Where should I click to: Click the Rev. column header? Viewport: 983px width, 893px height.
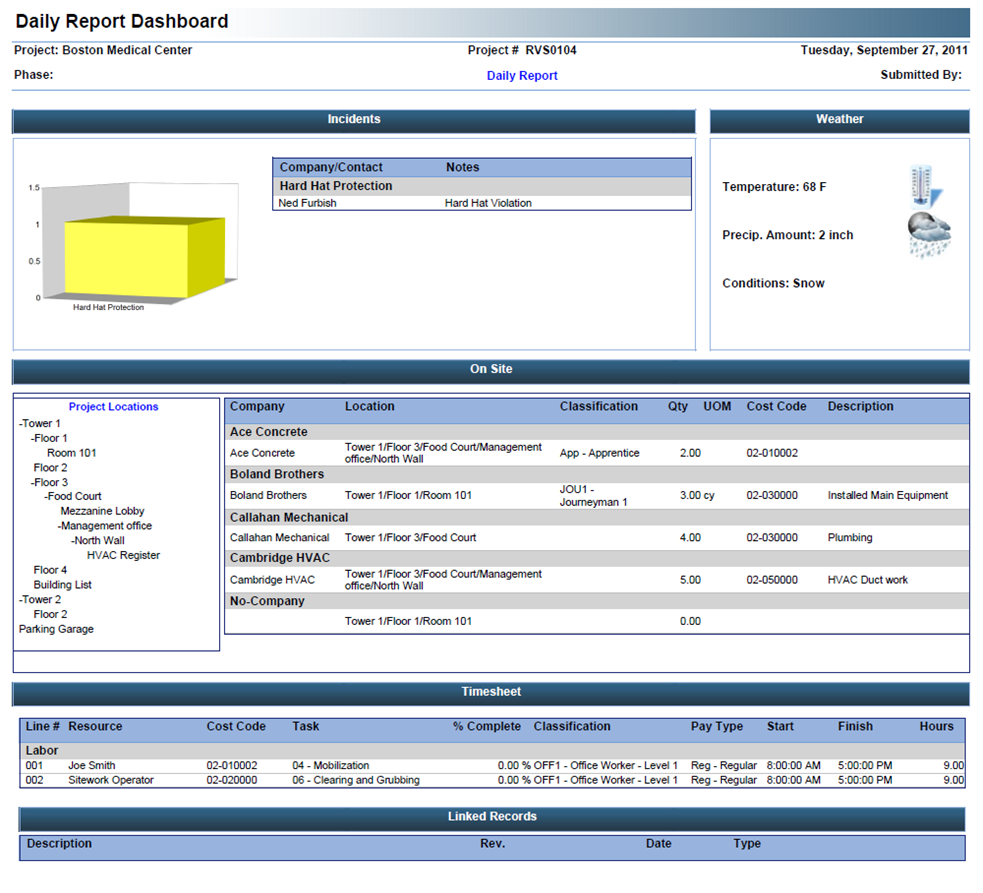[x=492, y=843]
